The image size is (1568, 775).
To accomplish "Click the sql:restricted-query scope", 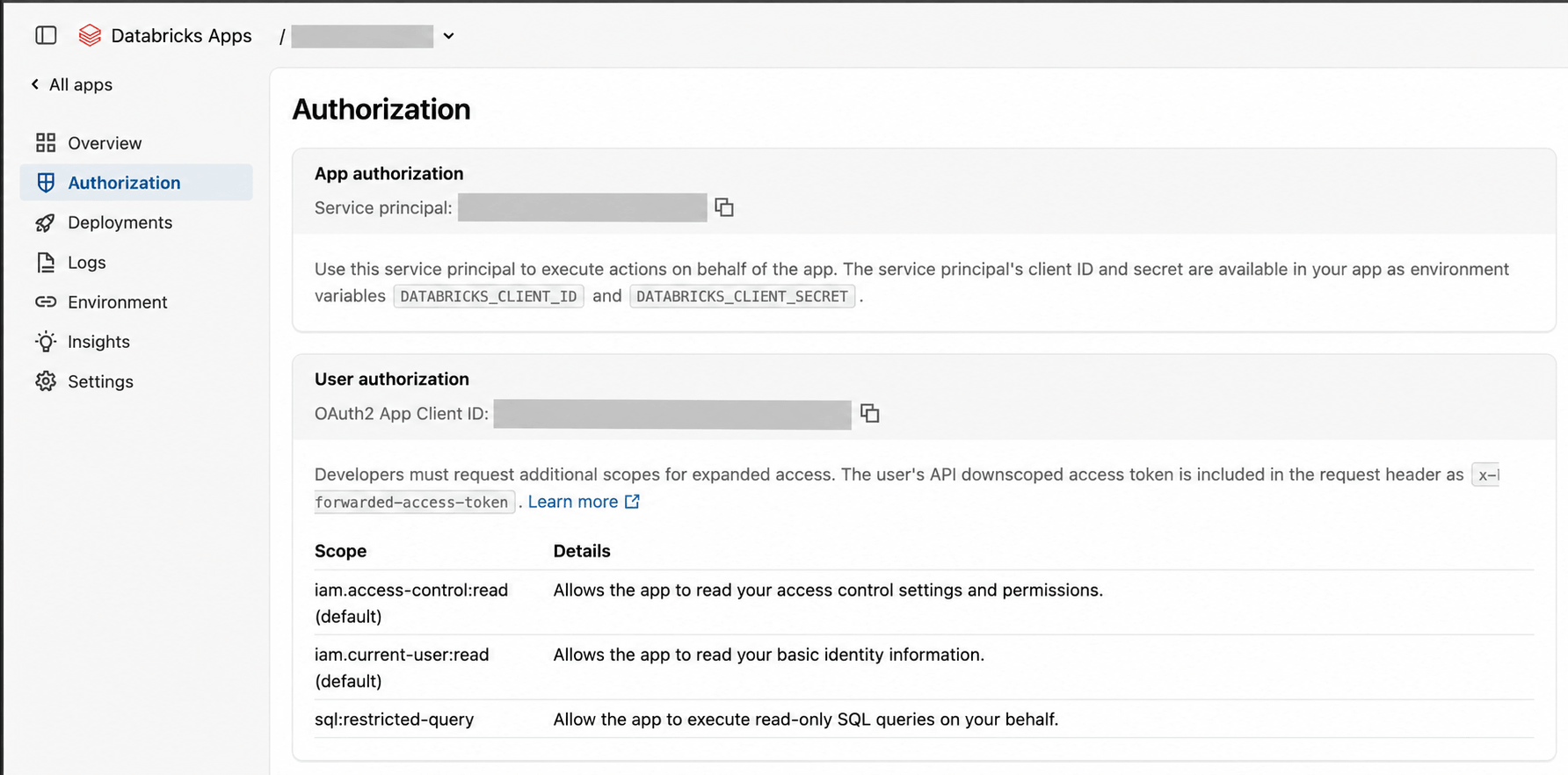I will [394, 719].
